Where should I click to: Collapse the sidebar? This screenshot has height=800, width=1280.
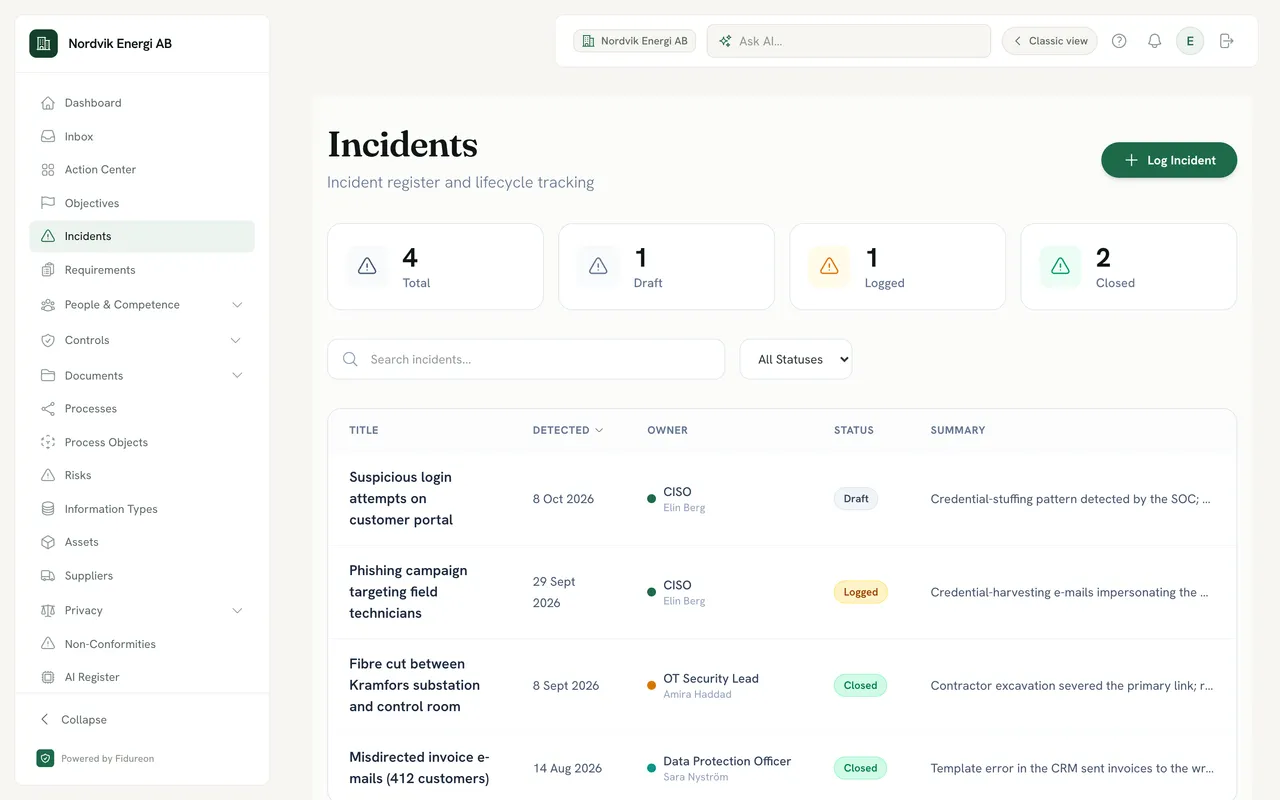click(74, 720)
